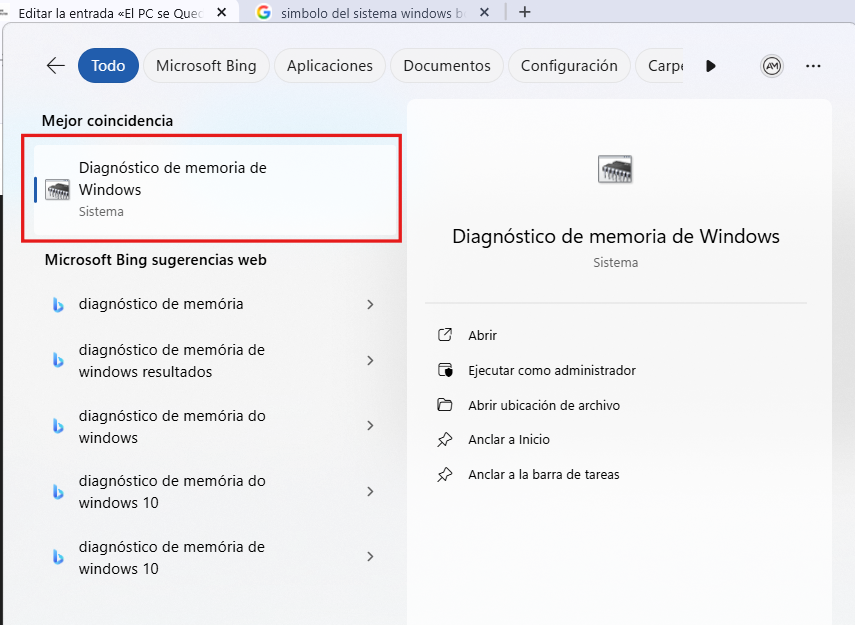Expand the diagnóstico de memoria suggestion chevron
This screenshot has height=625, width=855.
370,304
